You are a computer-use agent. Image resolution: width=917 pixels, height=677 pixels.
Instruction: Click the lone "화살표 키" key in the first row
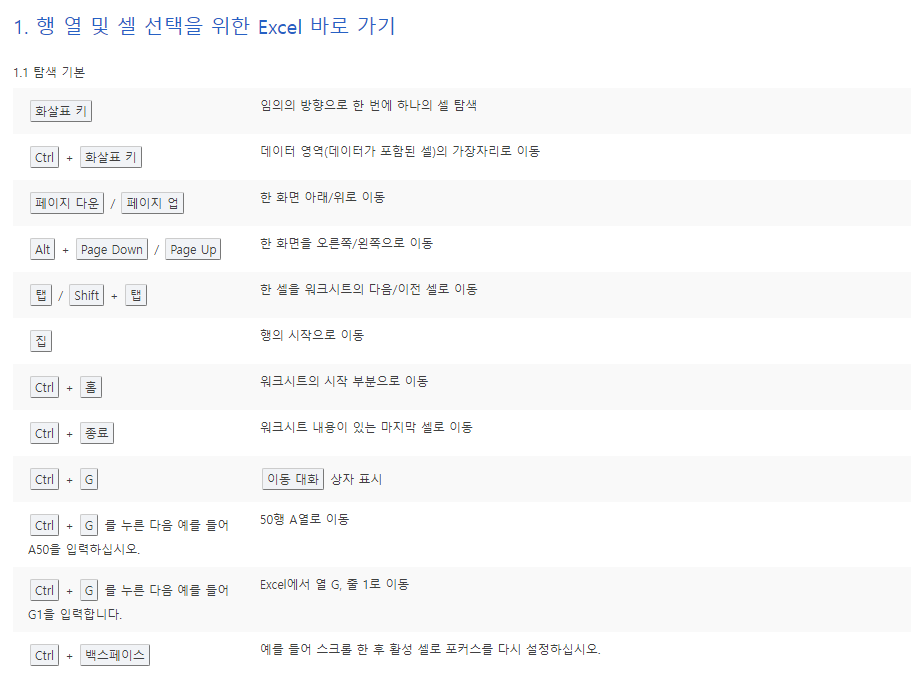pyautogui.click(x=61, y=111)
